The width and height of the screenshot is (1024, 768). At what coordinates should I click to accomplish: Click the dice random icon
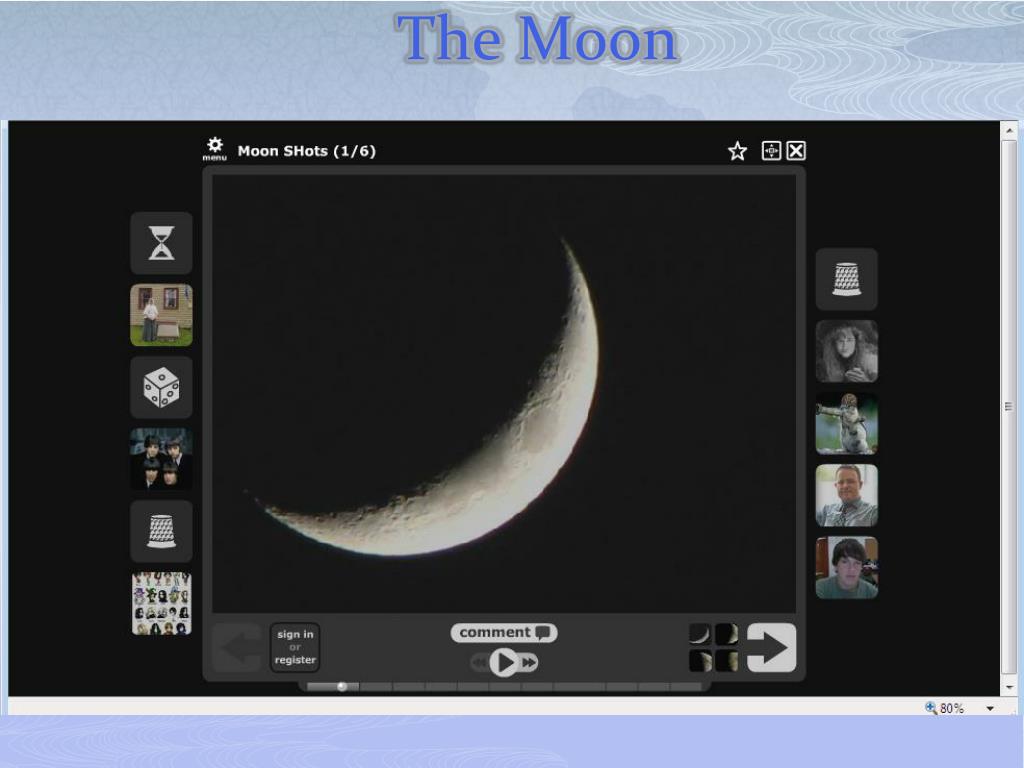161,387
